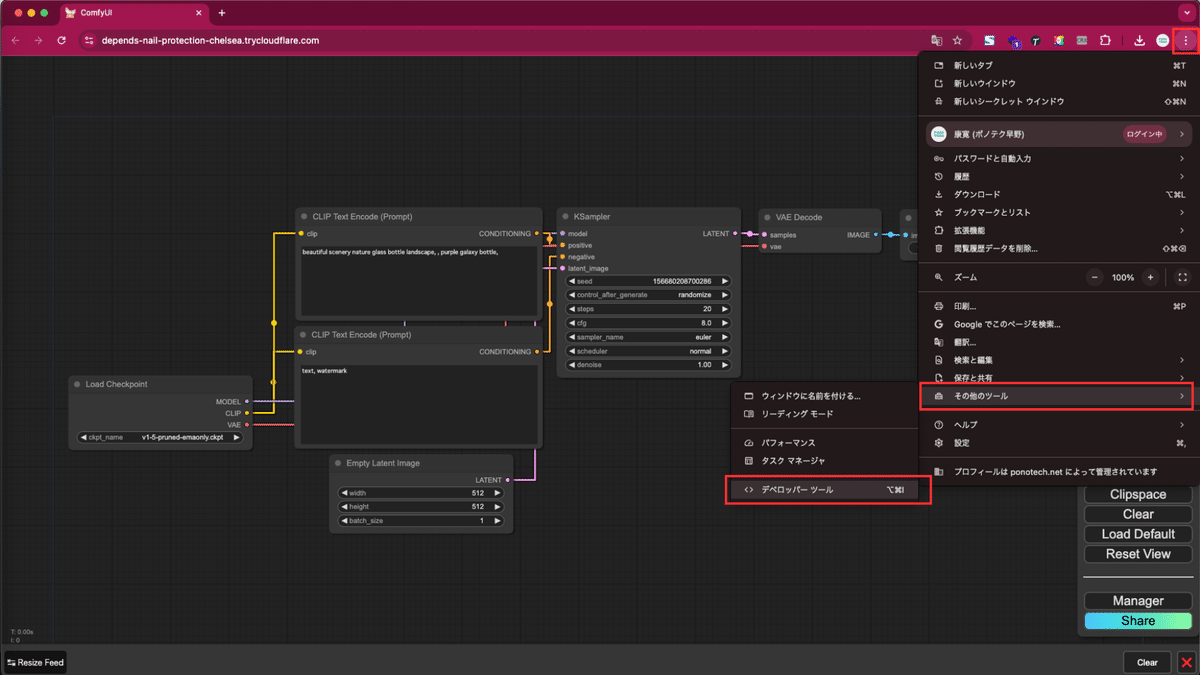
Task: Choose 印刷 from the menu
Action: pyautogui.click(x=1059, y=307)
